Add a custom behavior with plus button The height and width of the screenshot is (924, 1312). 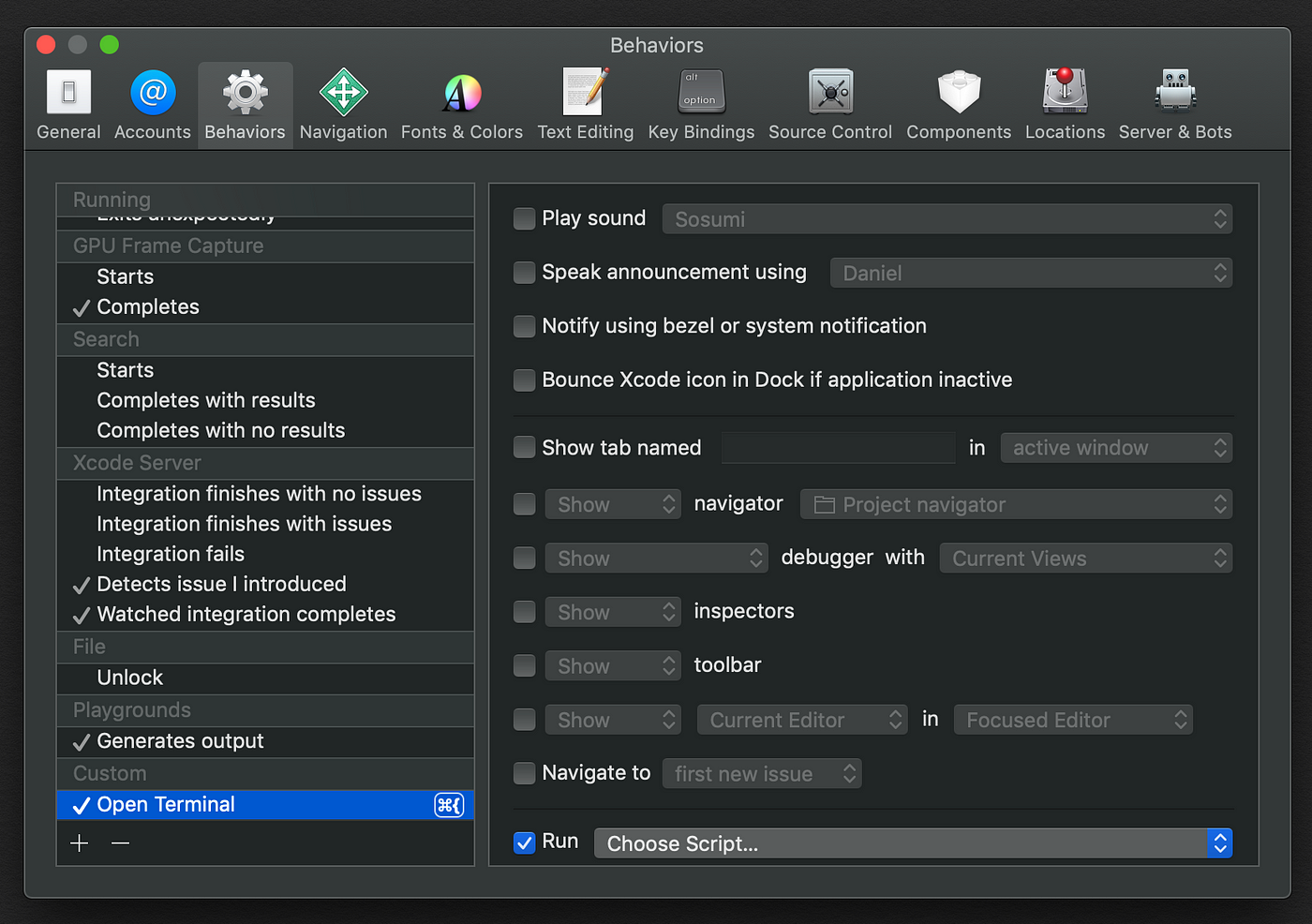80,843
